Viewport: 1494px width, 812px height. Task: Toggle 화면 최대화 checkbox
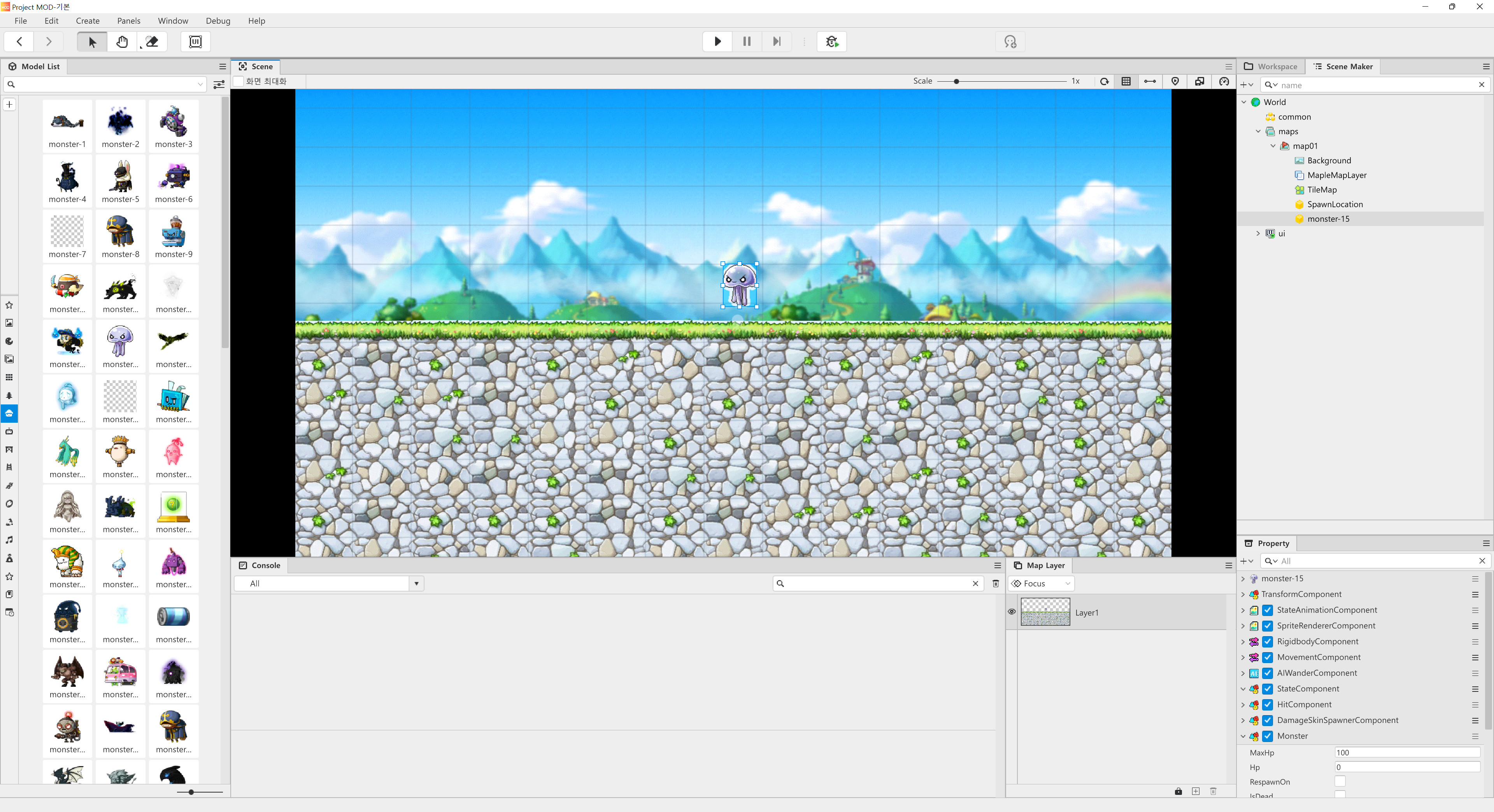click(238, 82)
